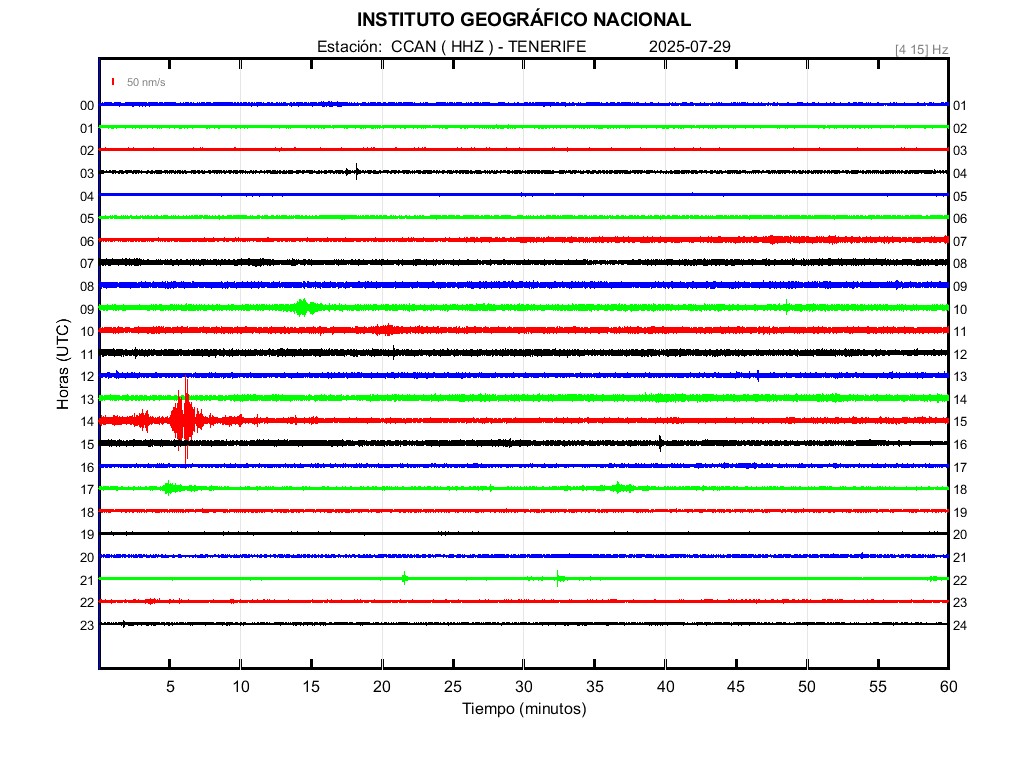Click the black spike on 15h trace near minute 40

(x=660, y=443)
